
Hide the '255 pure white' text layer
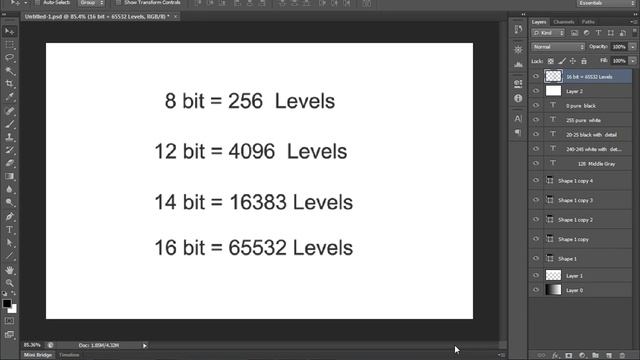tap(536, 120)
